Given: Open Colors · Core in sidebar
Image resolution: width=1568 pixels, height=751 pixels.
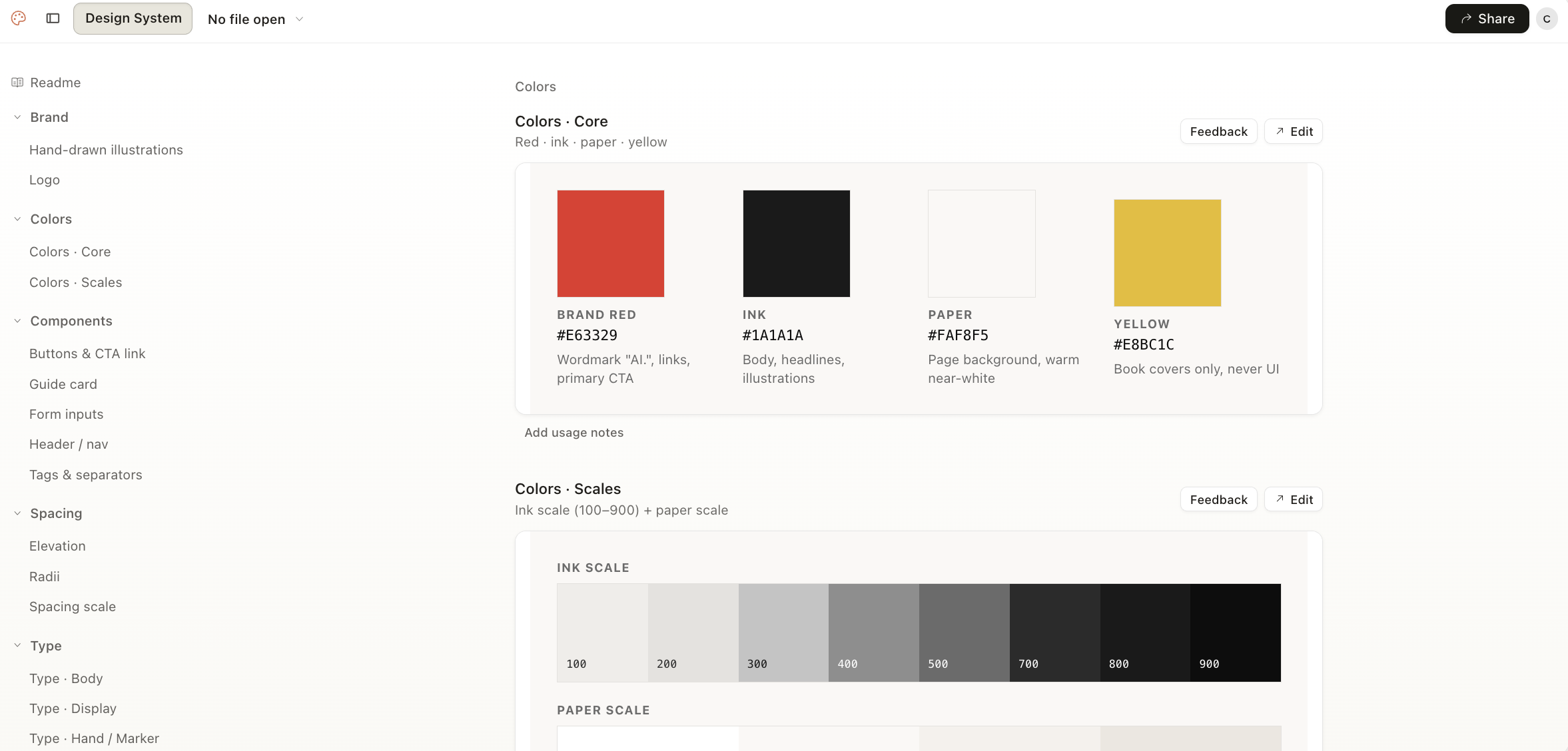Looking at the screenshot, I should coord(70,252).
